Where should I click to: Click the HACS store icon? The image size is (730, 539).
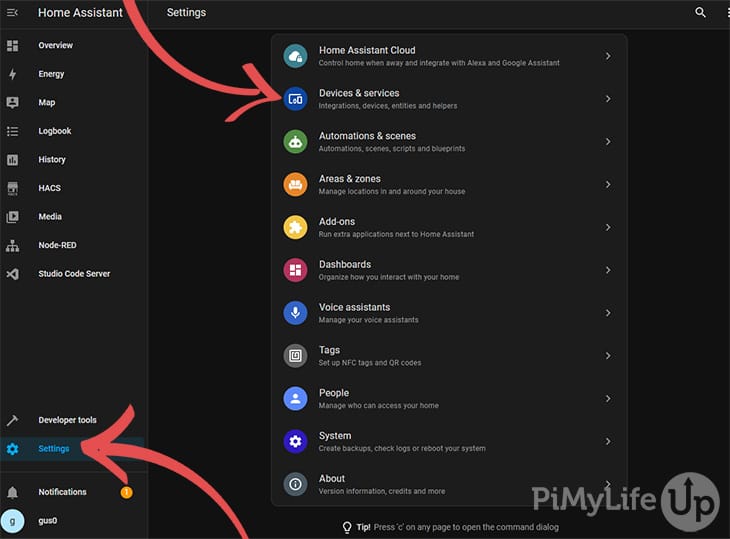pyautogui.click(x=13, y=188)
